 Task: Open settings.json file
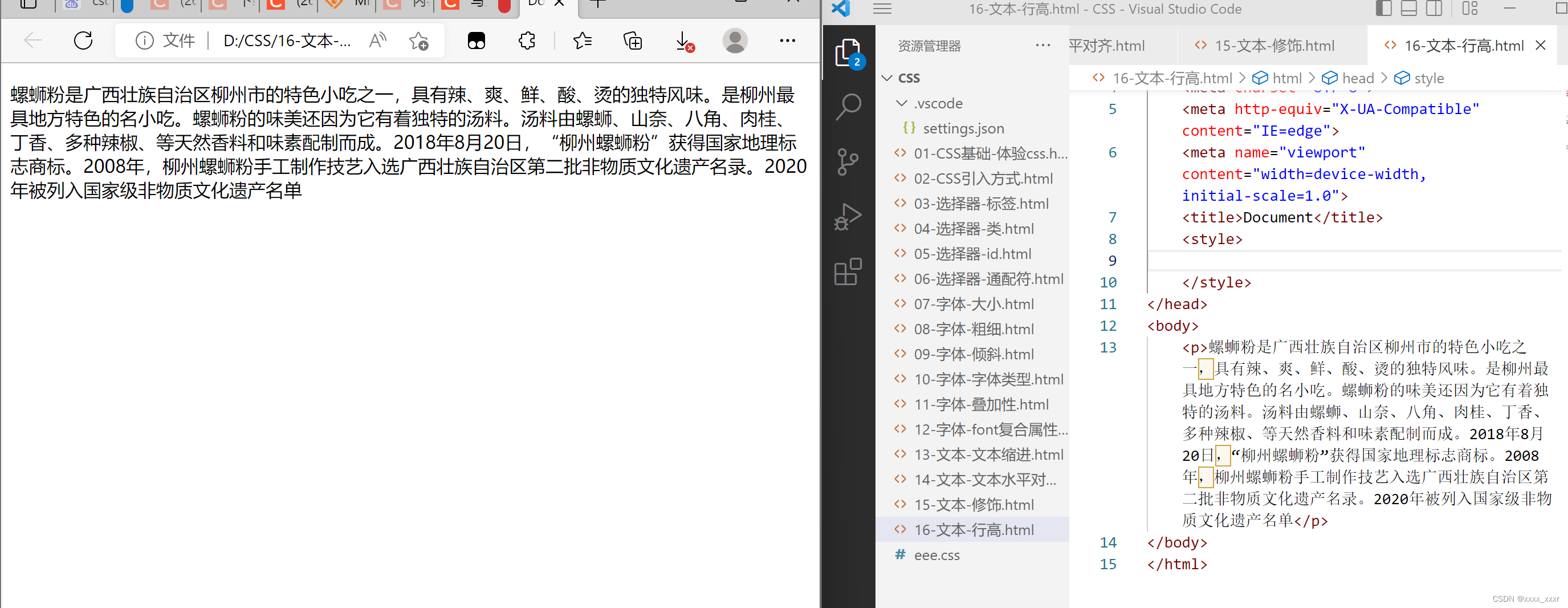972,128
